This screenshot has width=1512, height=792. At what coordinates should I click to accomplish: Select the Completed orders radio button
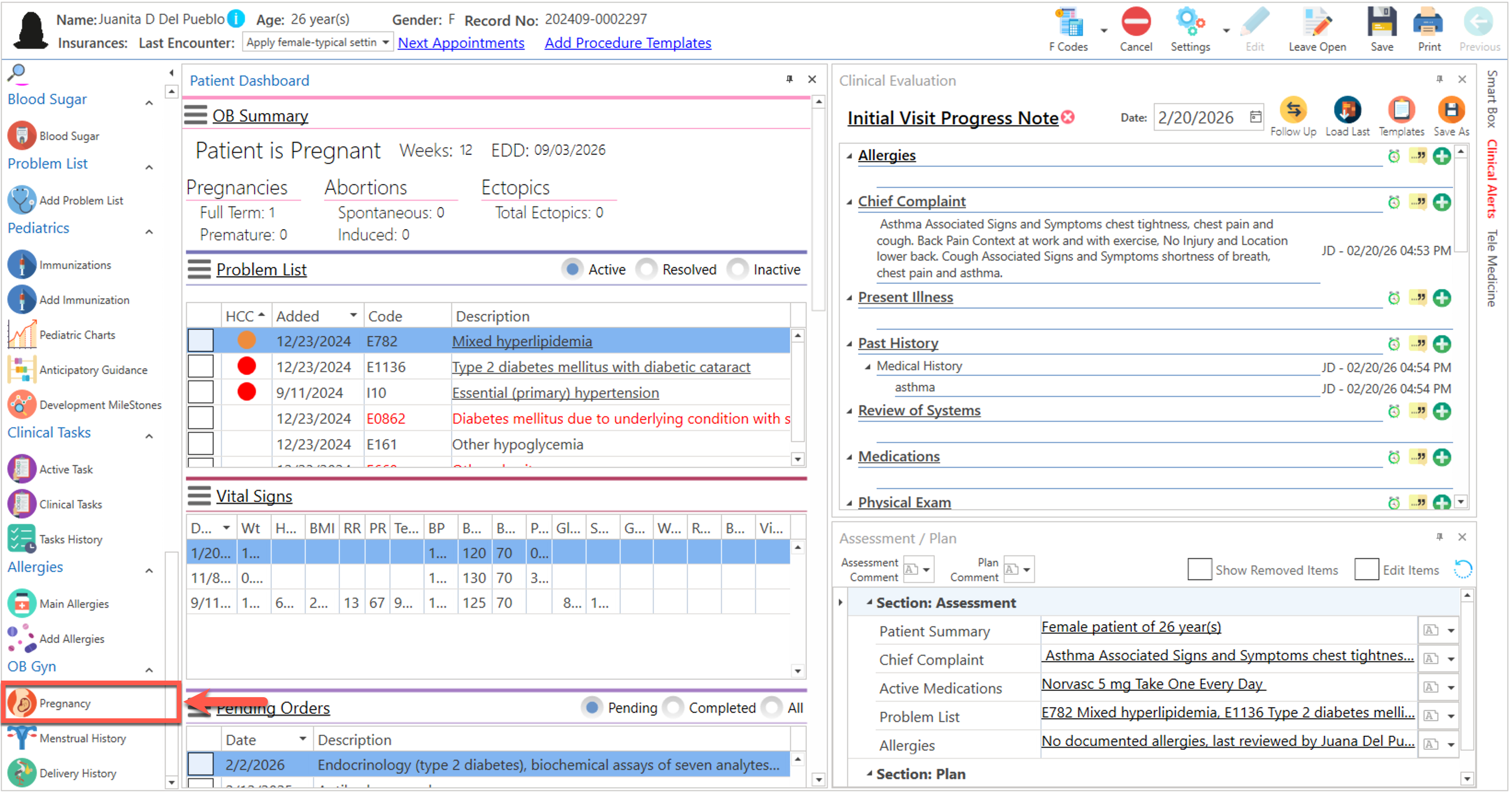673,707
